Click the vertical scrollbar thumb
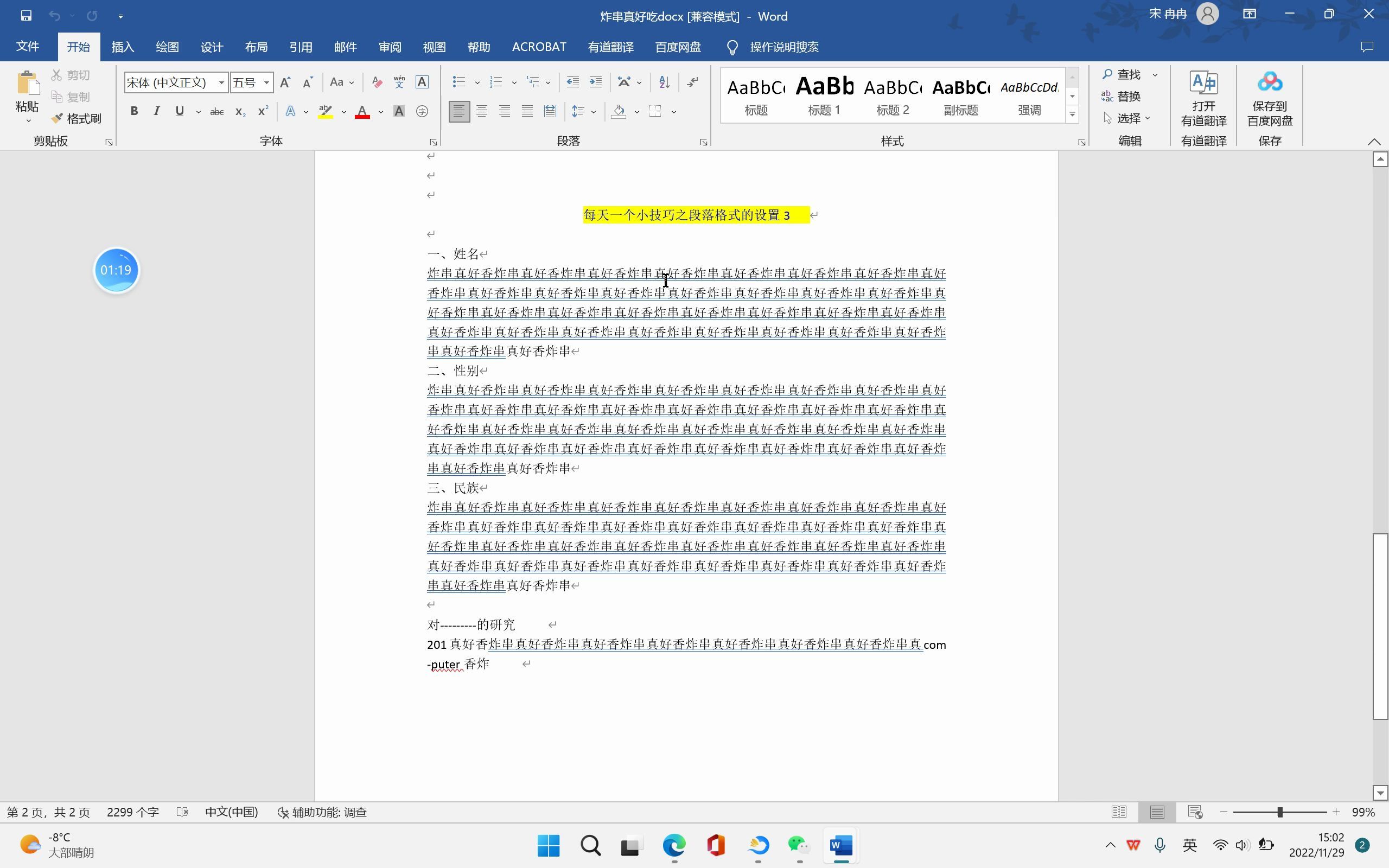Viewport: 1389px width, 868px height. point(1380,626)
